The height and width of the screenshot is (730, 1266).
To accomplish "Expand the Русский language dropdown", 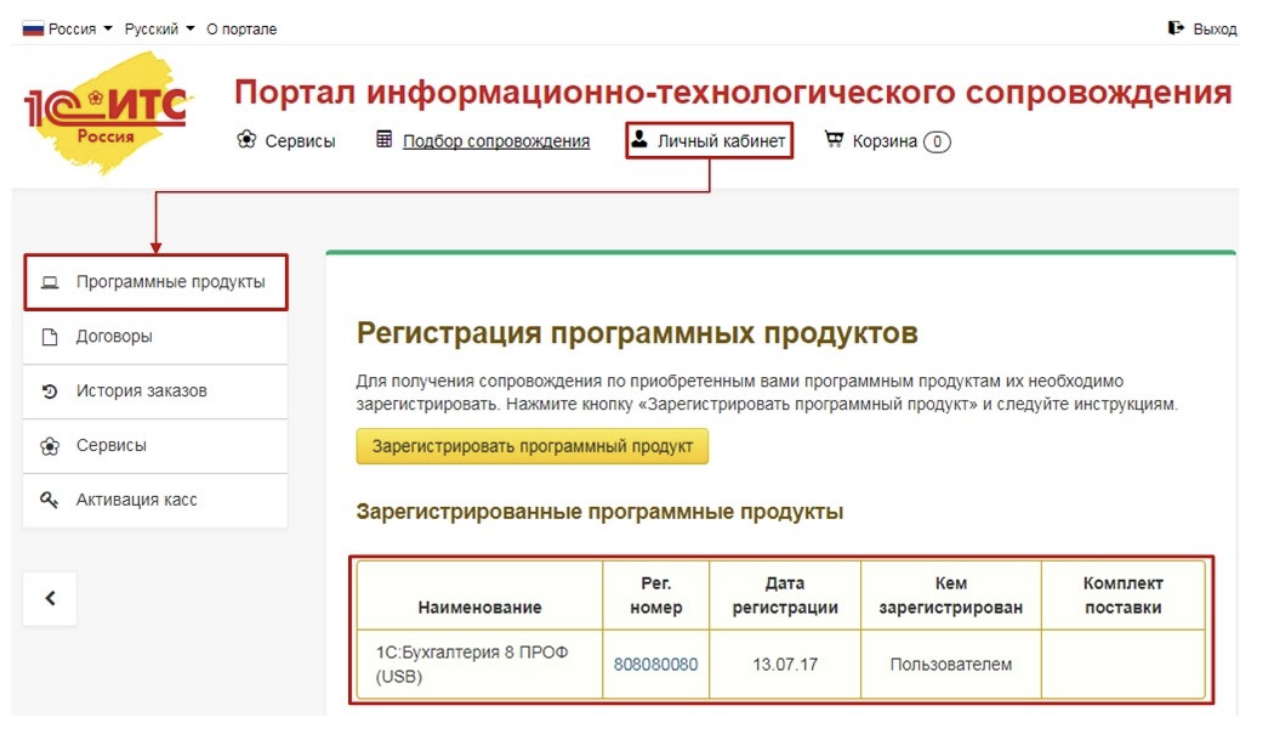I will 159,29.
